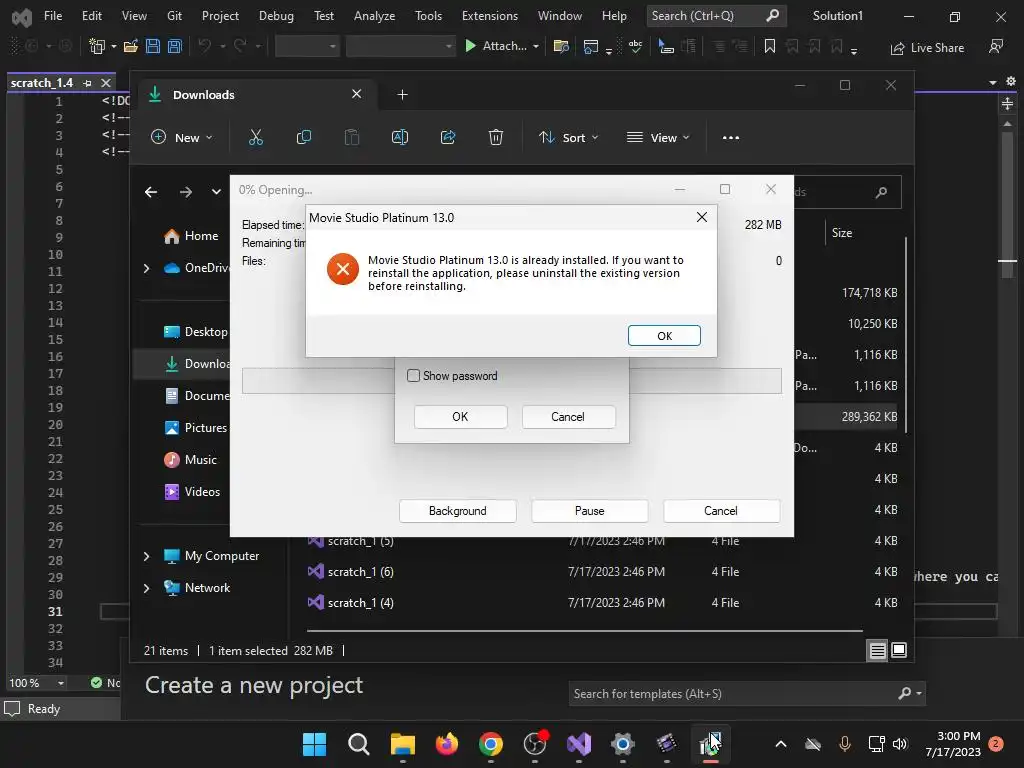Click the Copy icon in File Explorer

(304, 138)
